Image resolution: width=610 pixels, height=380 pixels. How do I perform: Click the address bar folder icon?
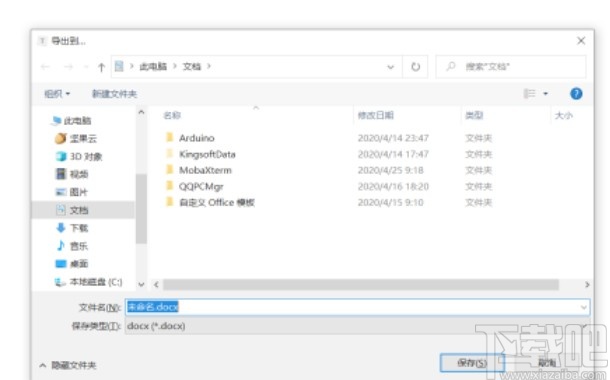(119, 67)
